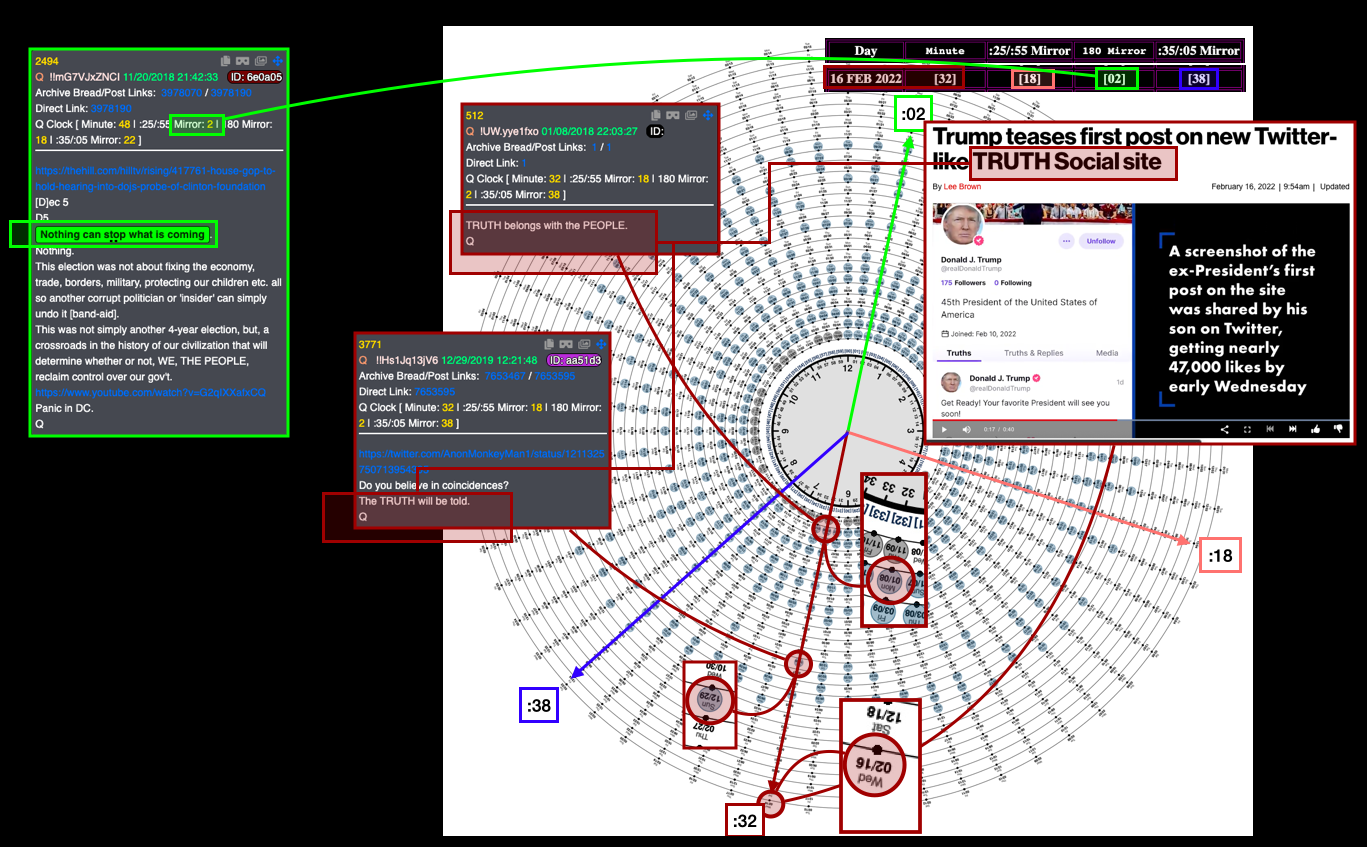Click the Donald J. Trump post author name
Viewport: 1367px width, 847px height.
point(1000,379)
